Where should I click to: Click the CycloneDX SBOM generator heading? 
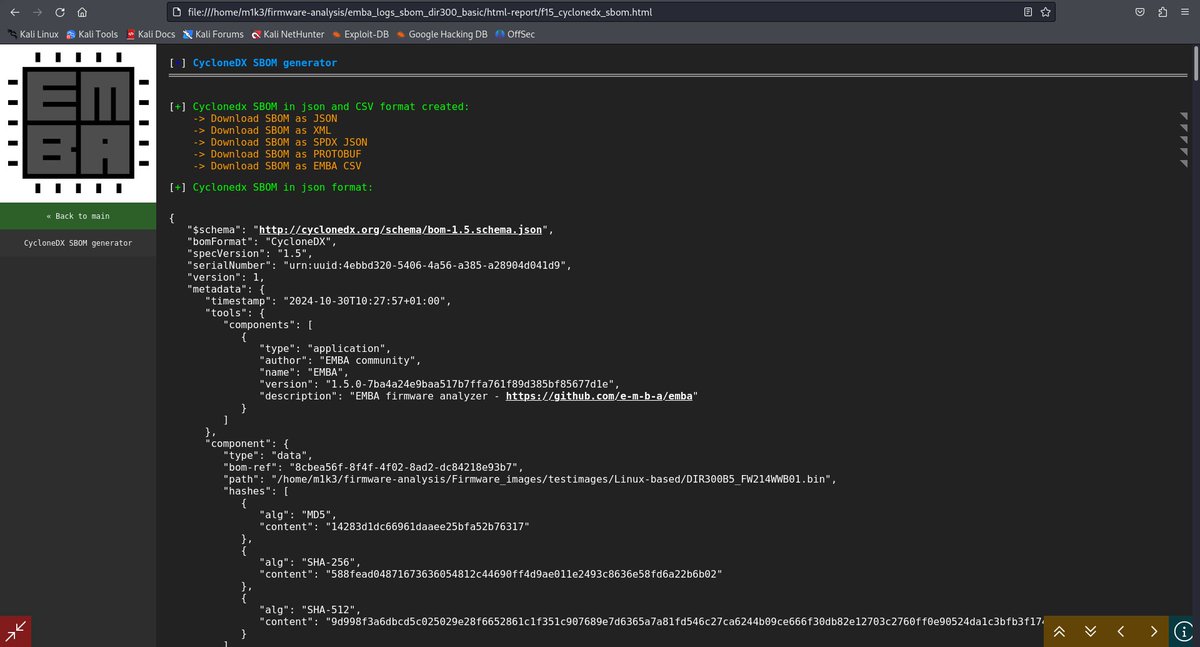click(x=265, y=63)
